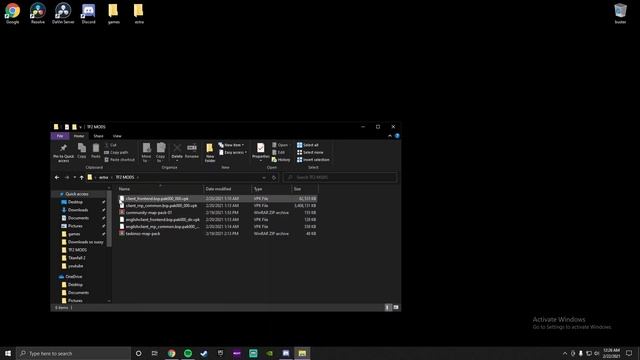Switch to the View ribbon tab
Screen dimensions: 640x360
click(x=117, y=136)
